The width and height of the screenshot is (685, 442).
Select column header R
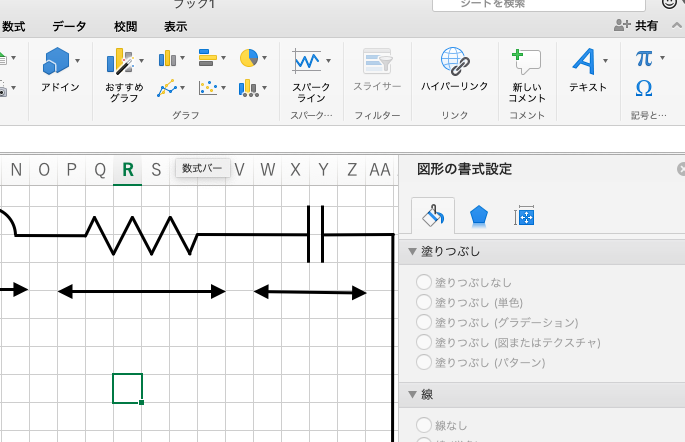coord(128,169)
